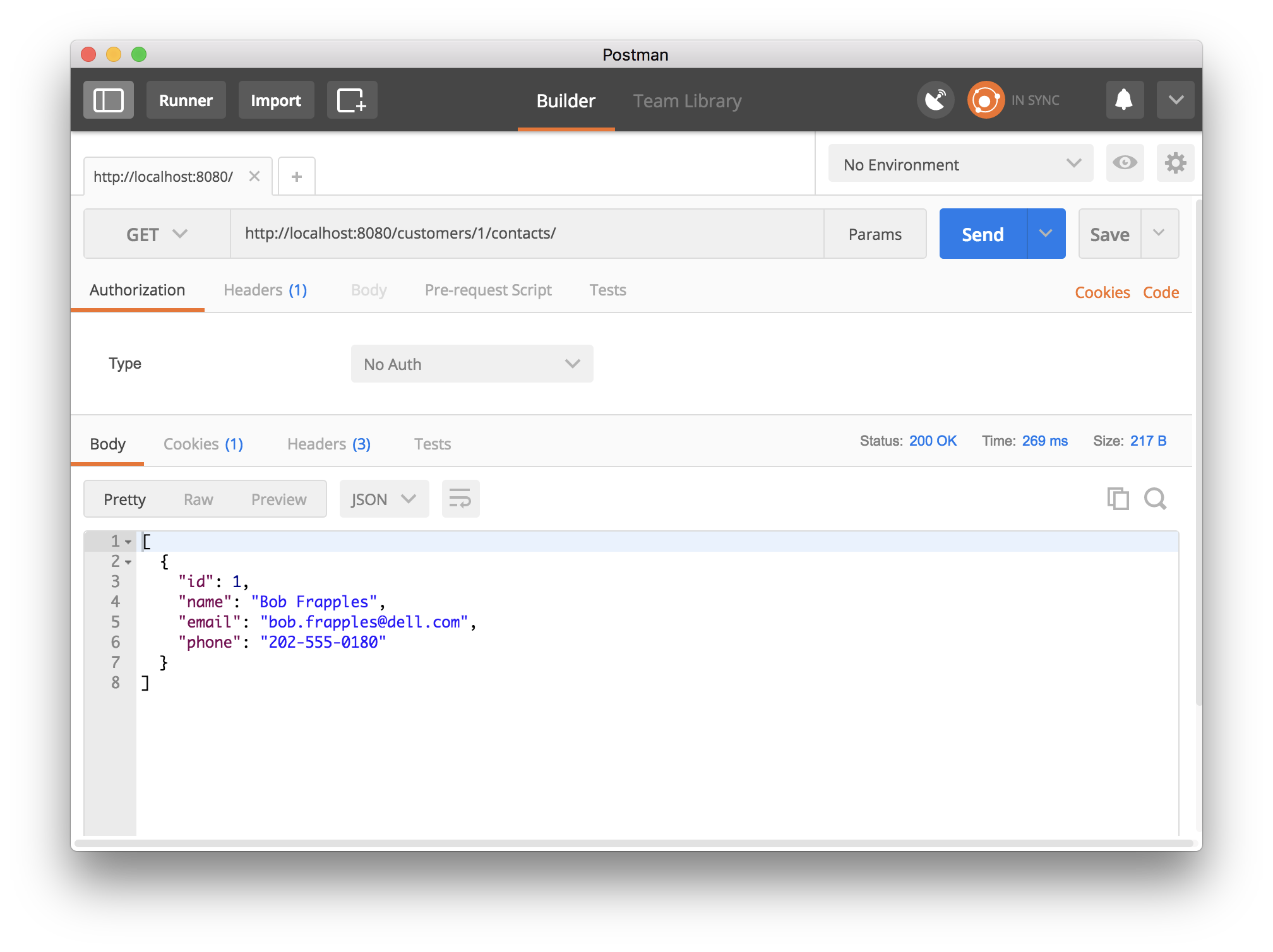Toggle line wrap in response viewer
This screenshot has height=952, width=1273.
click(460, 499)
